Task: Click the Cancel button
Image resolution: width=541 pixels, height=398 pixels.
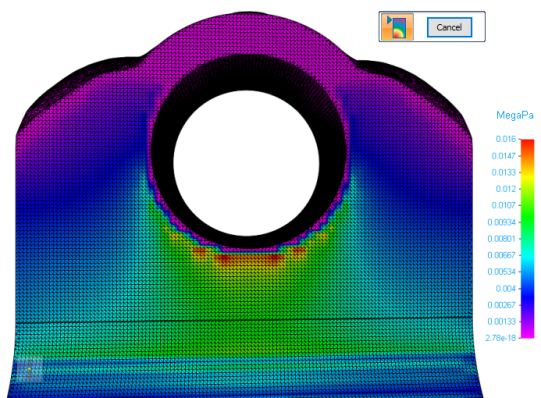Action: click(449, 27)
